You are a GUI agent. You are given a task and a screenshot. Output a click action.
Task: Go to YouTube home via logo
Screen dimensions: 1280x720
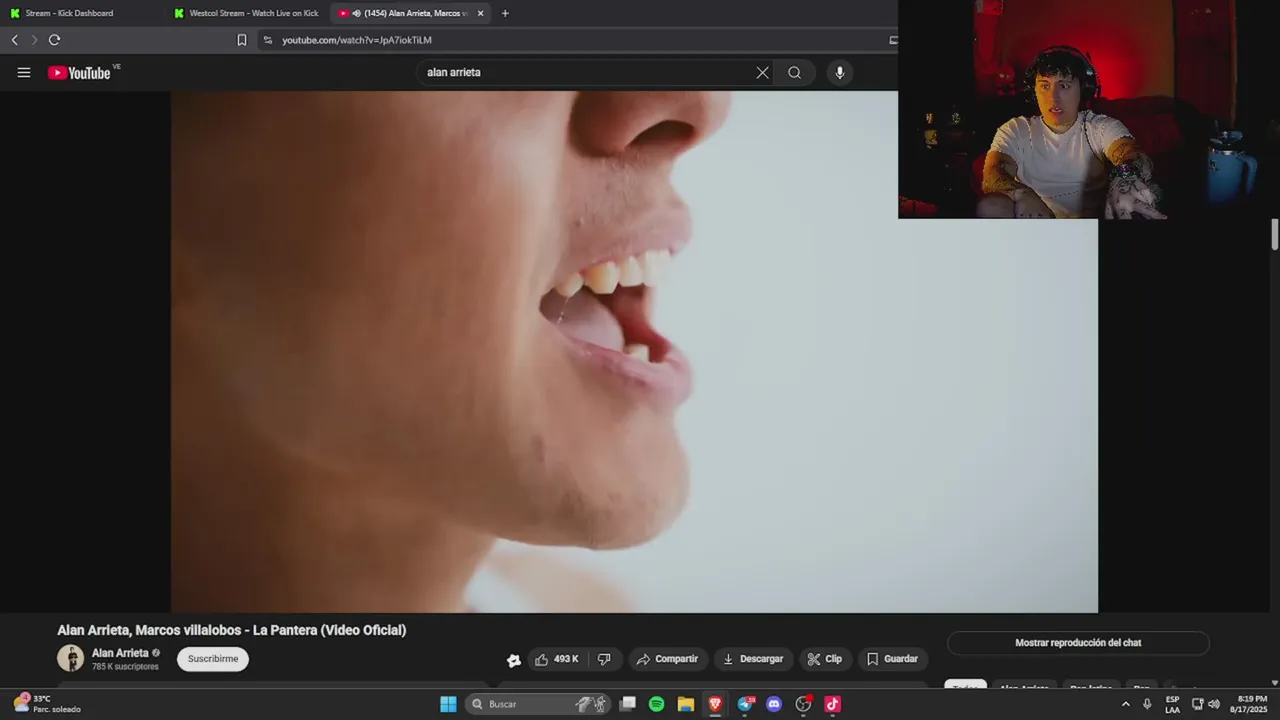tap(79, 72)
